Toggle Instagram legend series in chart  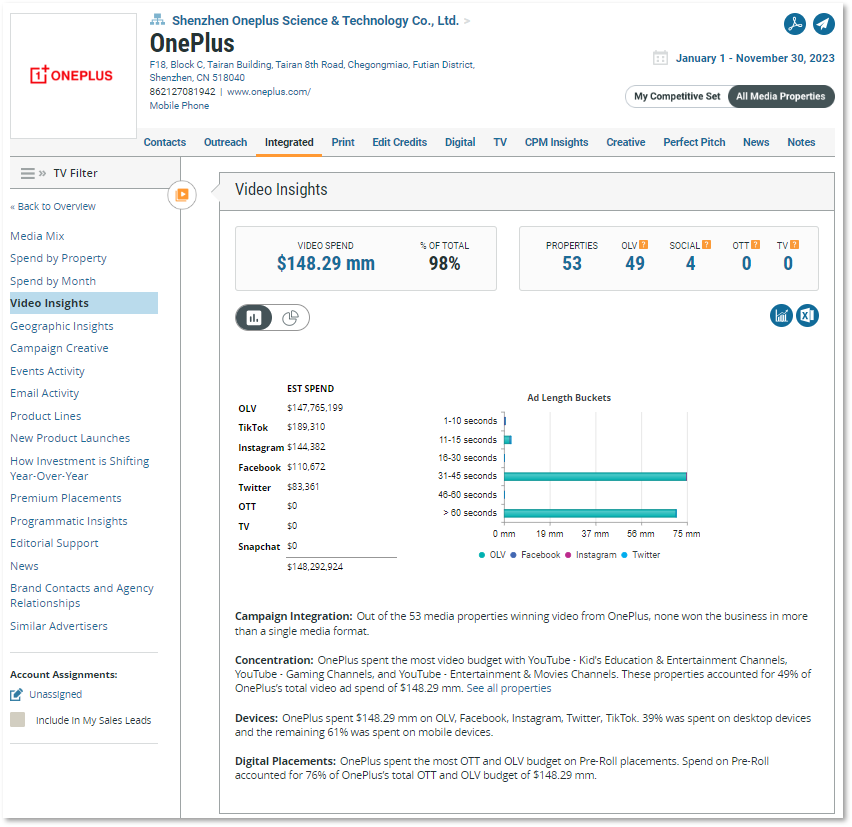point(591,555)
